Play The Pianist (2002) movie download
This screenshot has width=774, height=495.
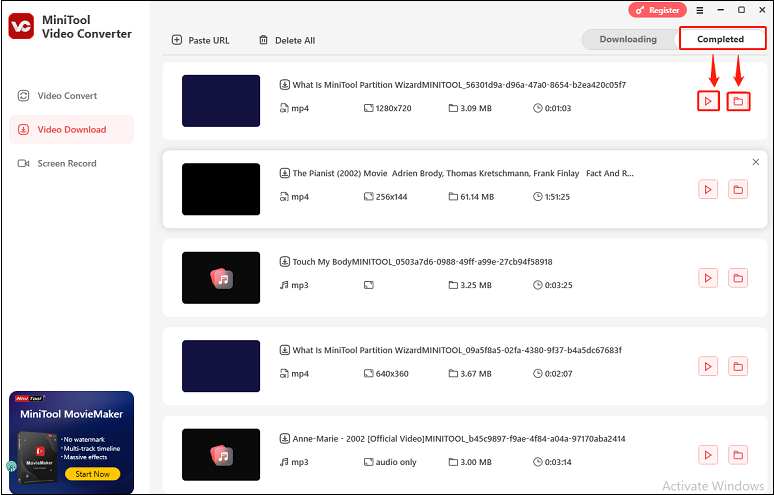(708, 190)
